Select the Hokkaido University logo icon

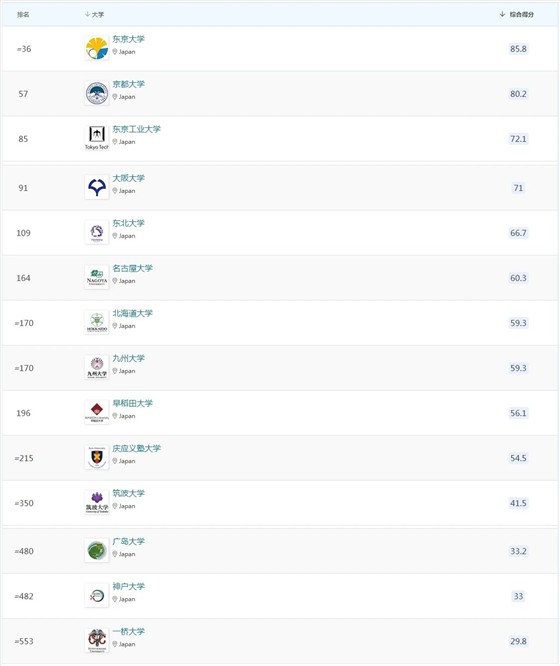point(97,322)
